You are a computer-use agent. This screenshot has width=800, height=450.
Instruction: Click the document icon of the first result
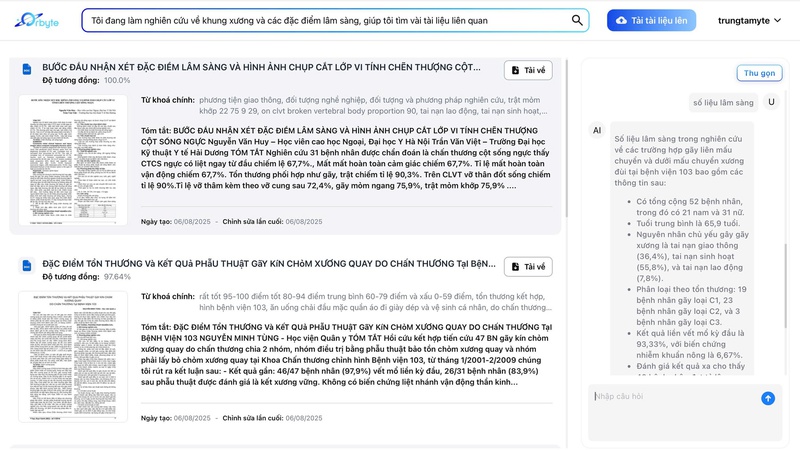click(x=27, y=69)
